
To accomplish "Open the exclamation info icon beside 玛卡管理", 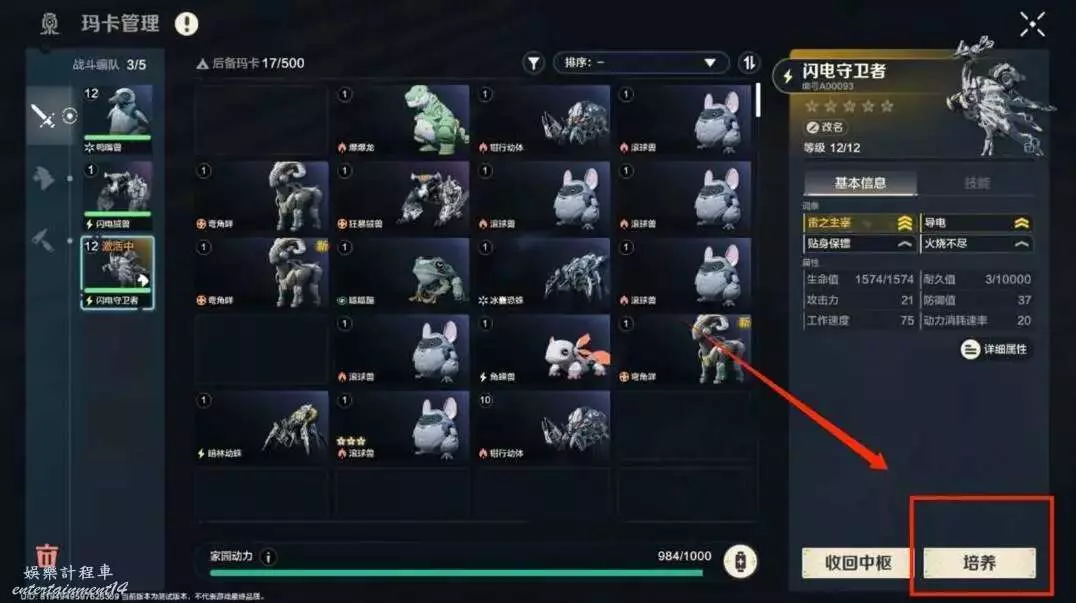I will pos(186,24).
